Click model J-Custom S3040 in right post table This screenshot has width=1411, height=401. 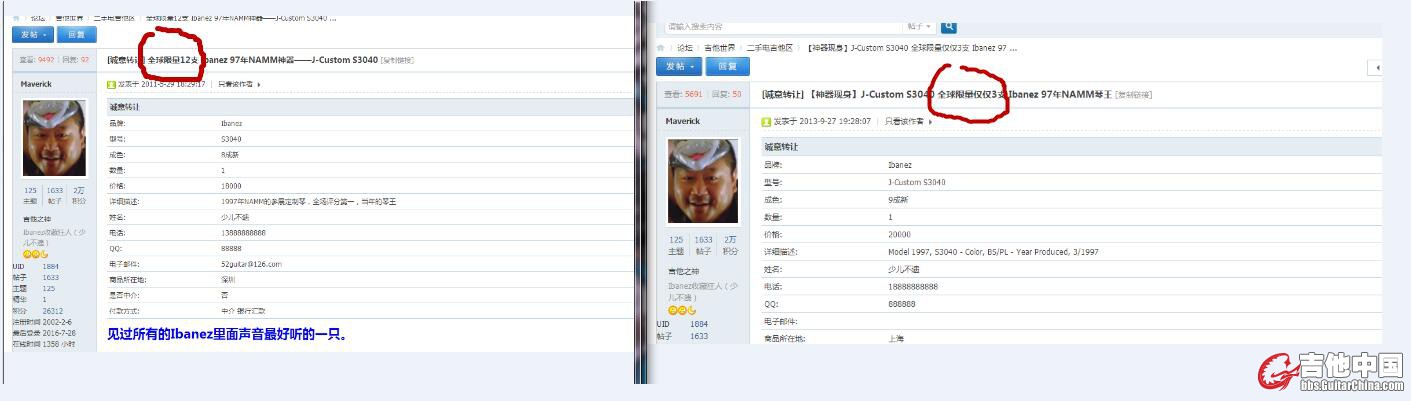point(916,182)
